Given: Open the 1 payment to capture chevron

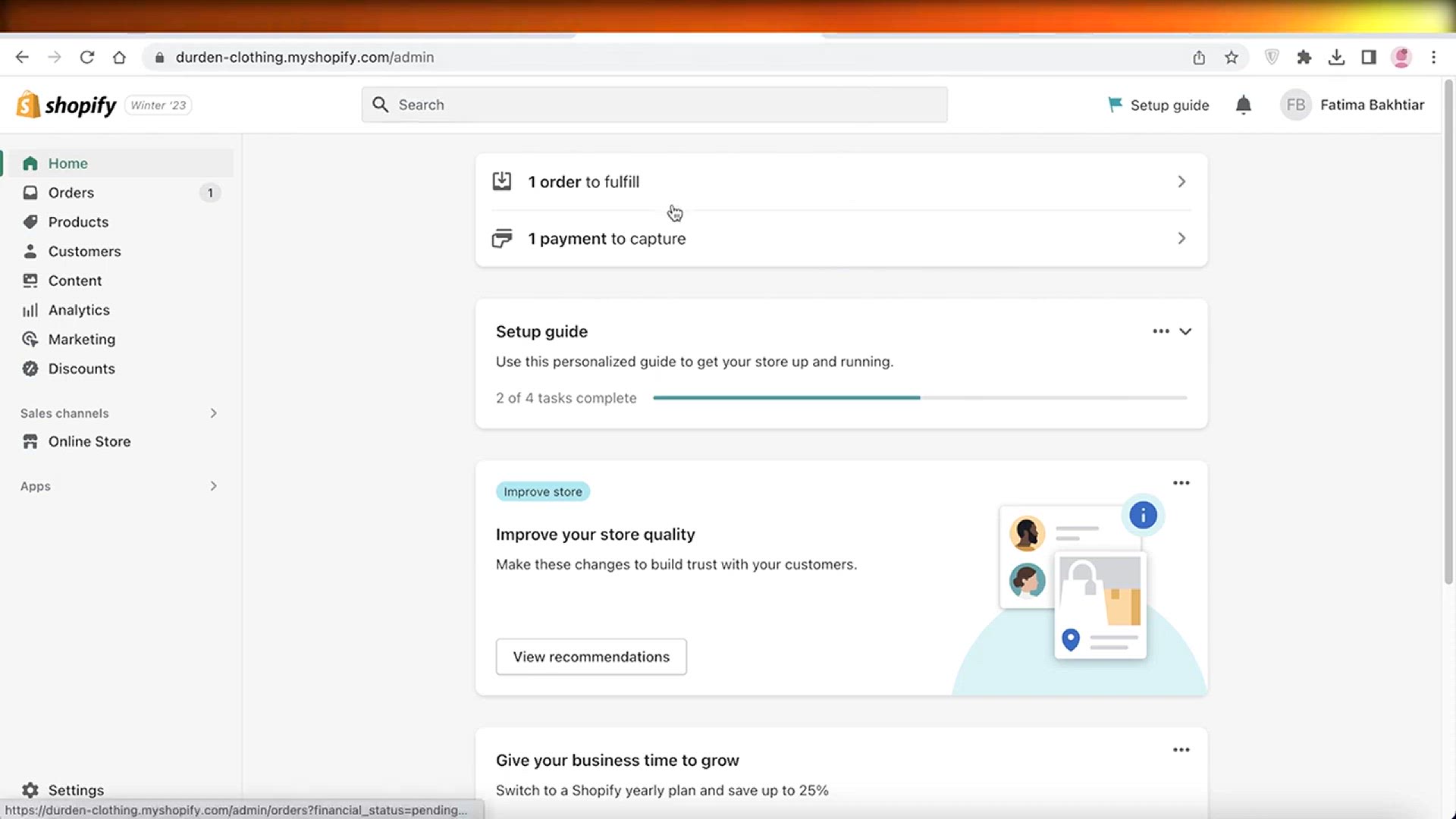Looking at the screenshot, I should (x=1181, y=238).
